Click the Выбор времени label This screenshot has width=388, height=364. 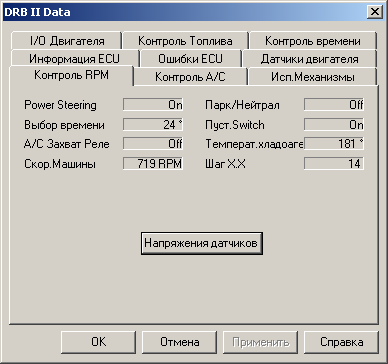[64, 125]
